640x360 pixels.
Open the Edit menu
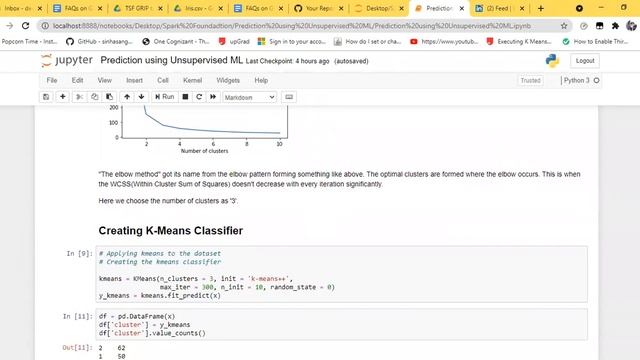77,80
